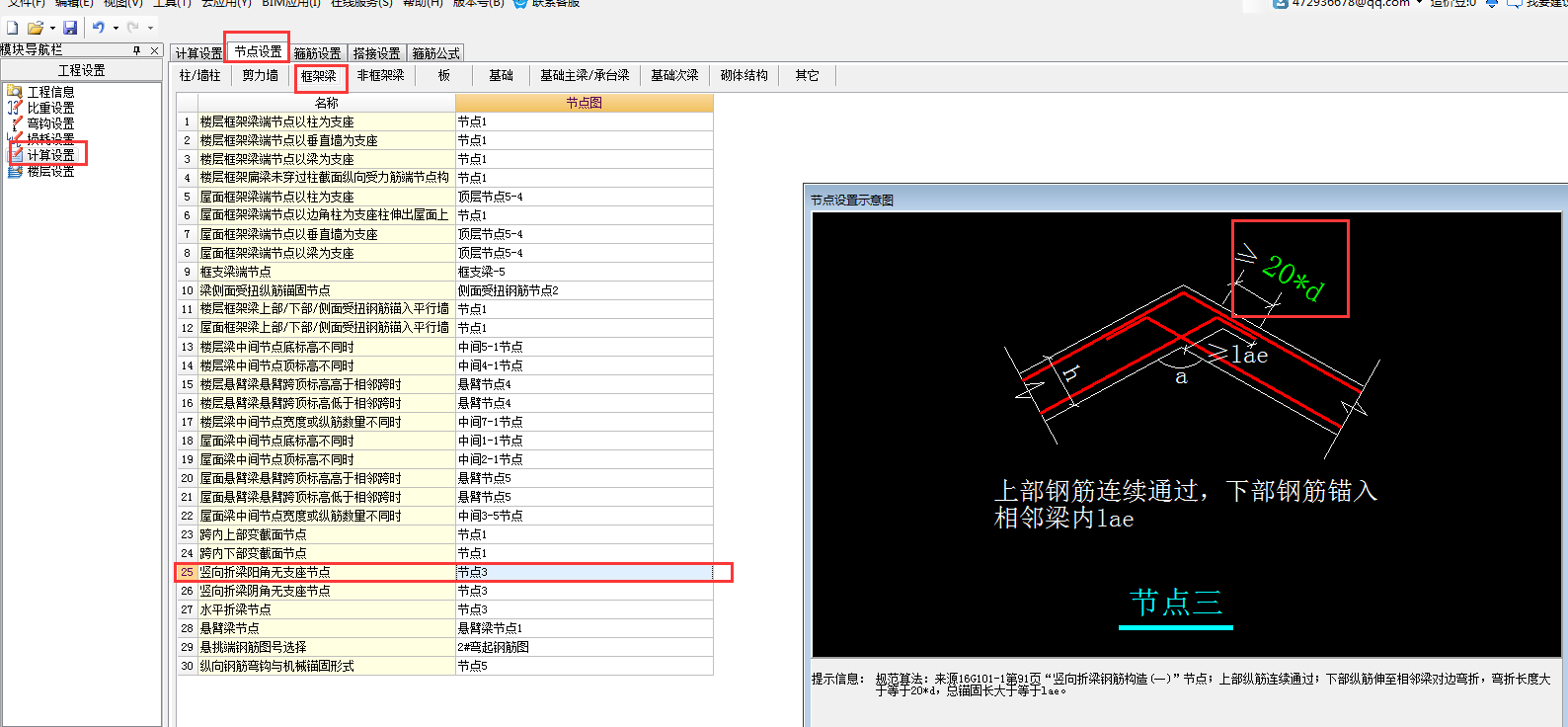Close the 模块导航栏 panel

pos(154,50)
